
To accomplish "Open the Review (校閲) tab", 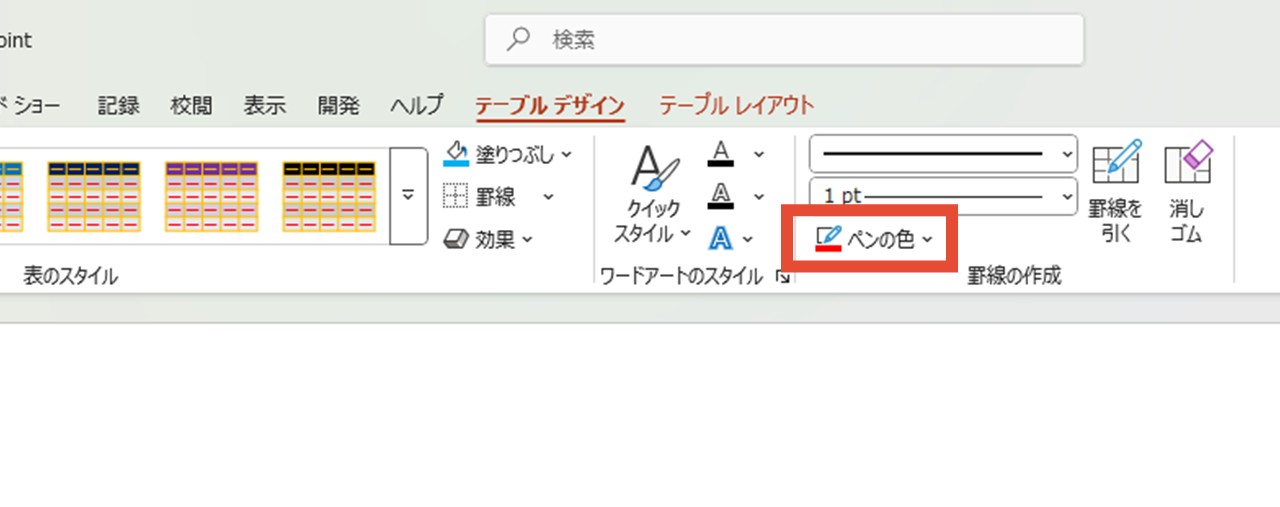I will point(191,105).
